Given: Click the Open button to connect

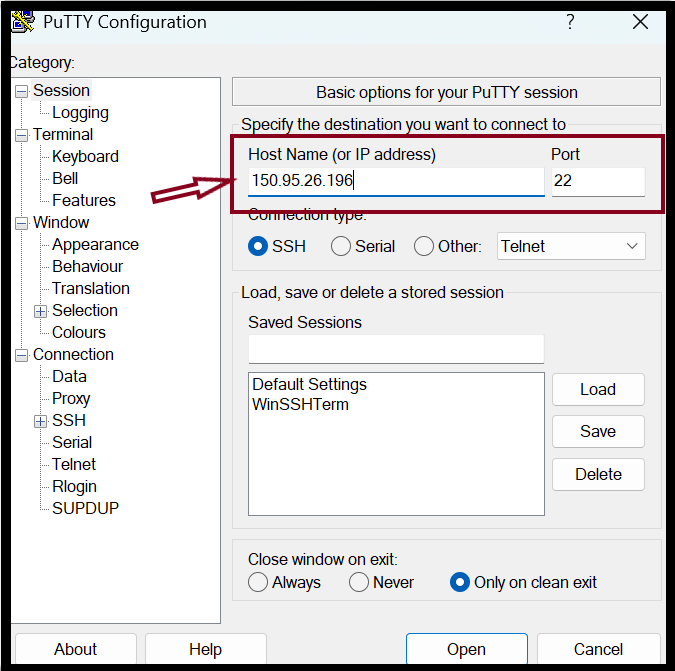Looking at the screenshot, I should [x=467, y=649].
